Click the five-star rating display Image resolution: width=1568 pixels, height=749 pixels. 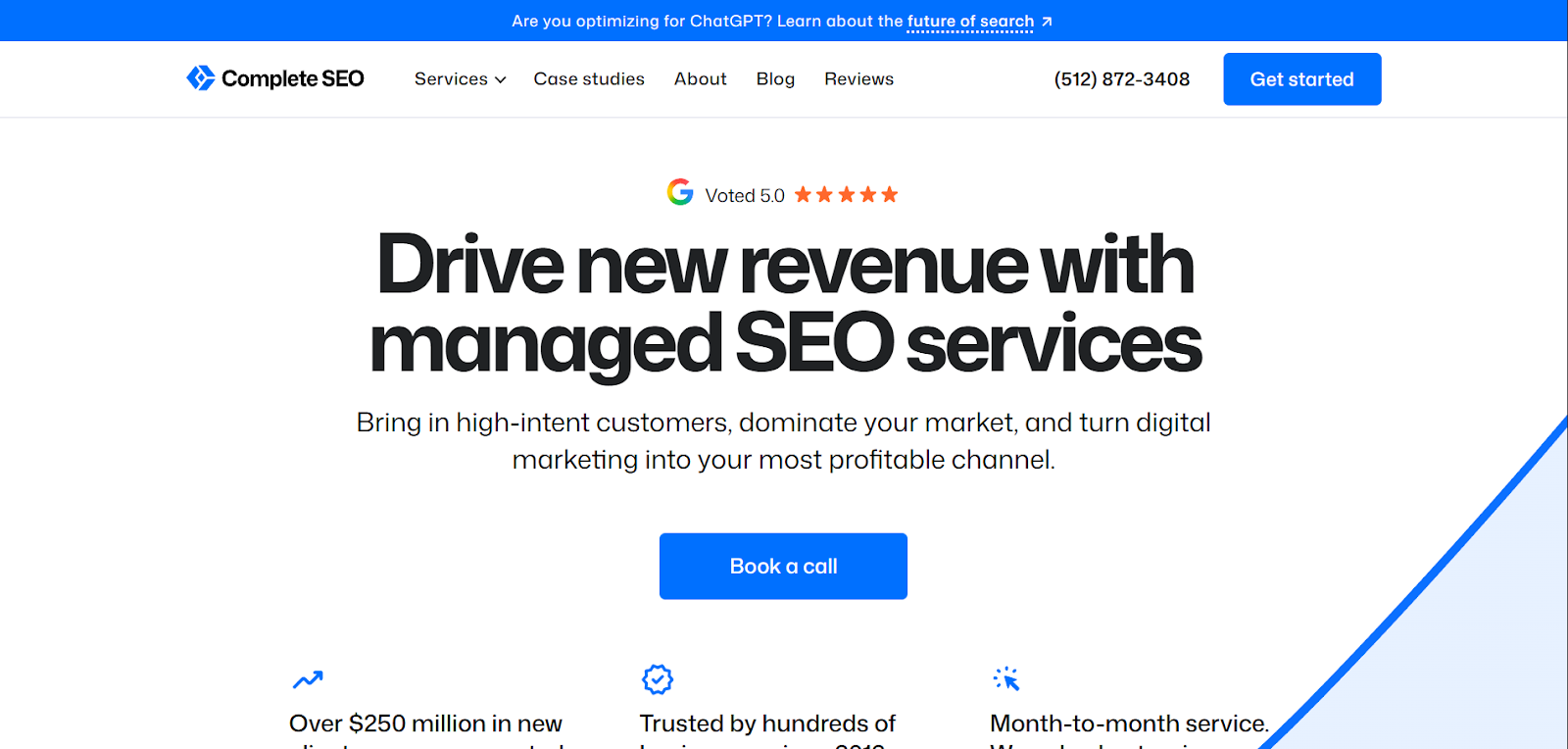tap(845, 193)
